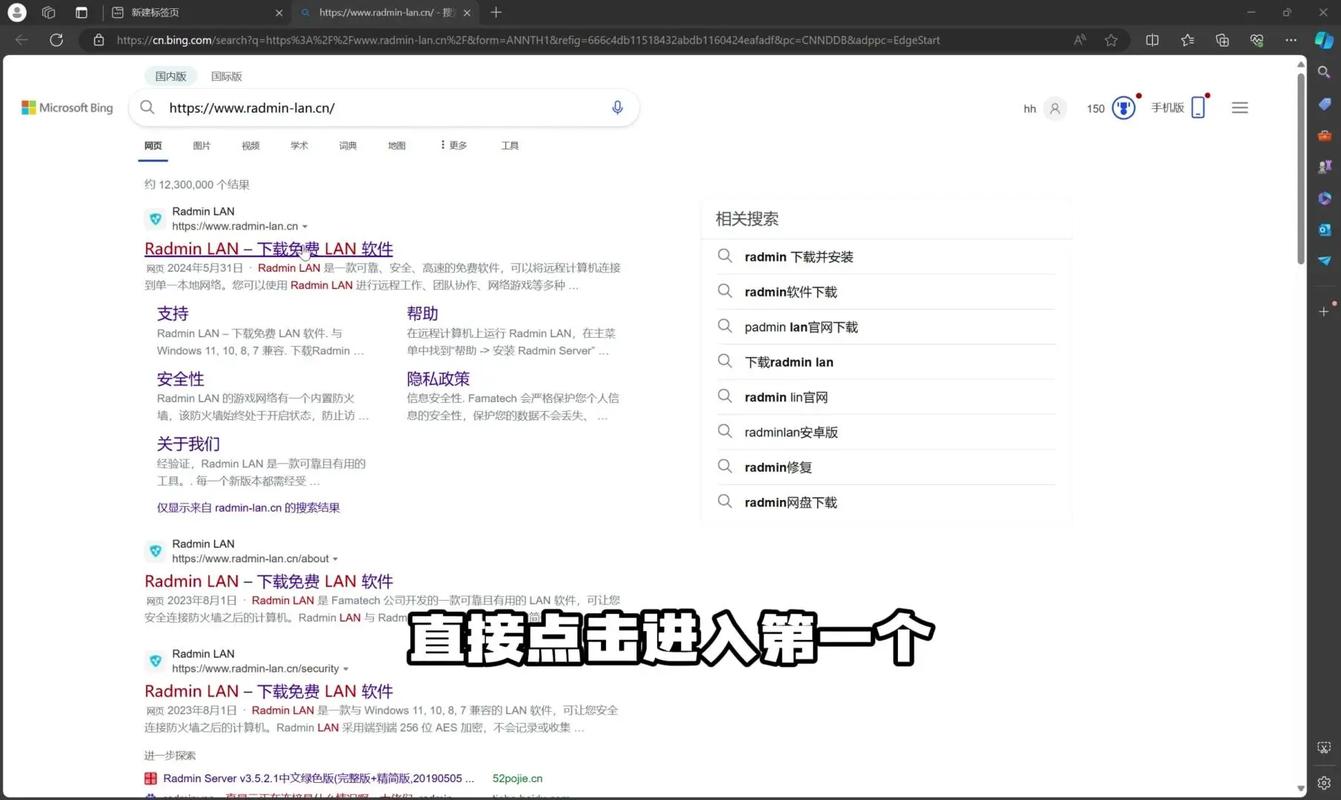Open the 安全性 sitelink
Screen dimensions: 1341x800
(180, 379)
